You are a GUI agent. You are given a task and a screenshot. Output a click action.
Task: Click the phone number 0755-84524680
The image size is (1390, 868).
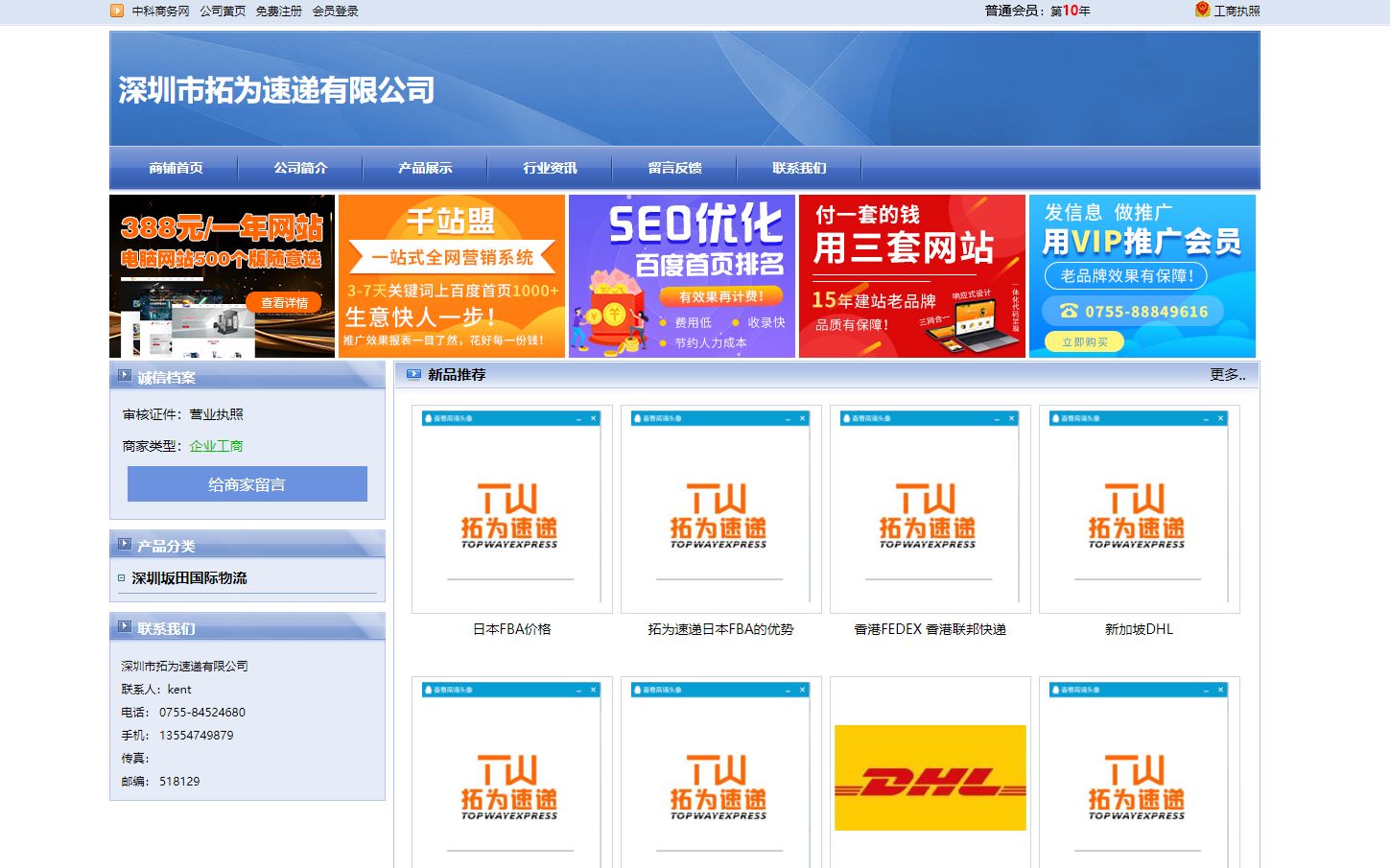[x=202, y=713]
